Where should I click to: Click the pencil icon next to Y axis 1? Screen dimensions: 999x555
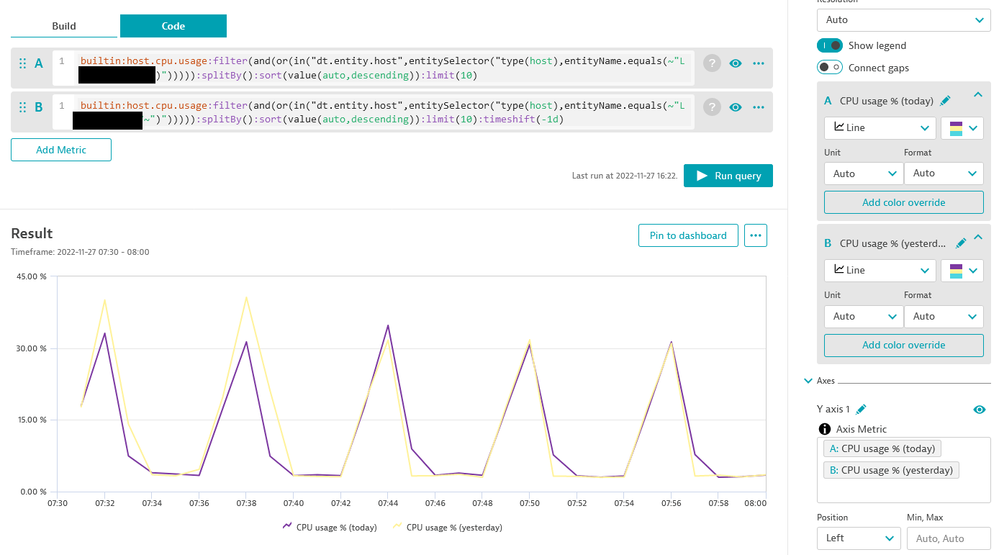pyautogui.click(x=861, y=409)
